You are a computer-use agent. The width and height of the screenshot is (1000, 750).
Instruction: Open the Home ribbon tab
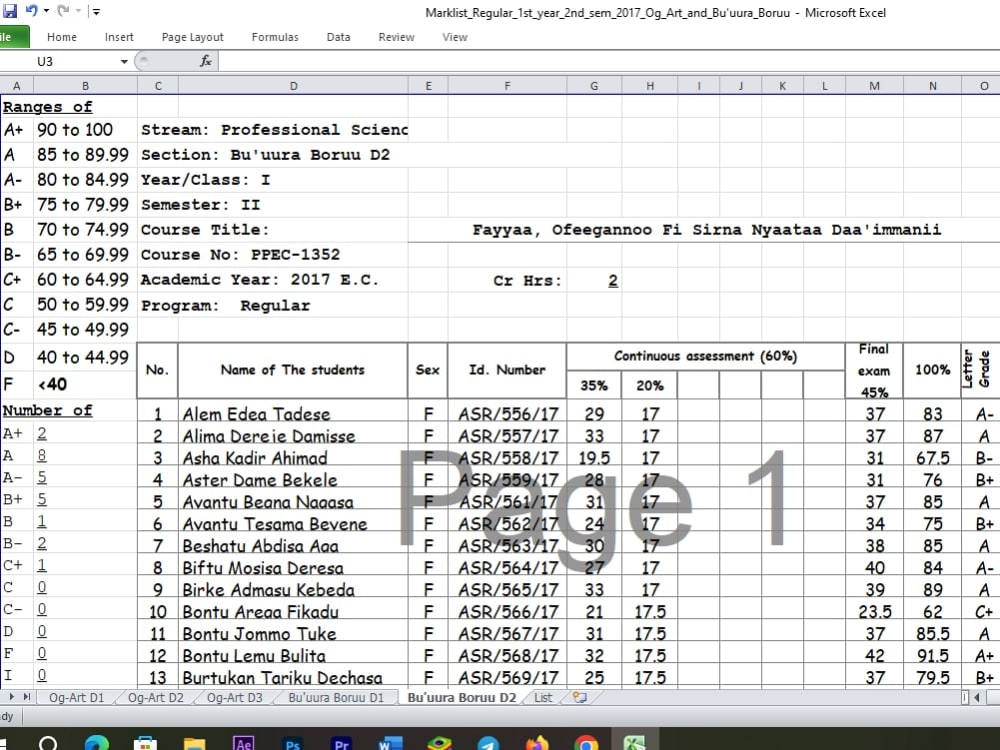click(x=62, y=37)
